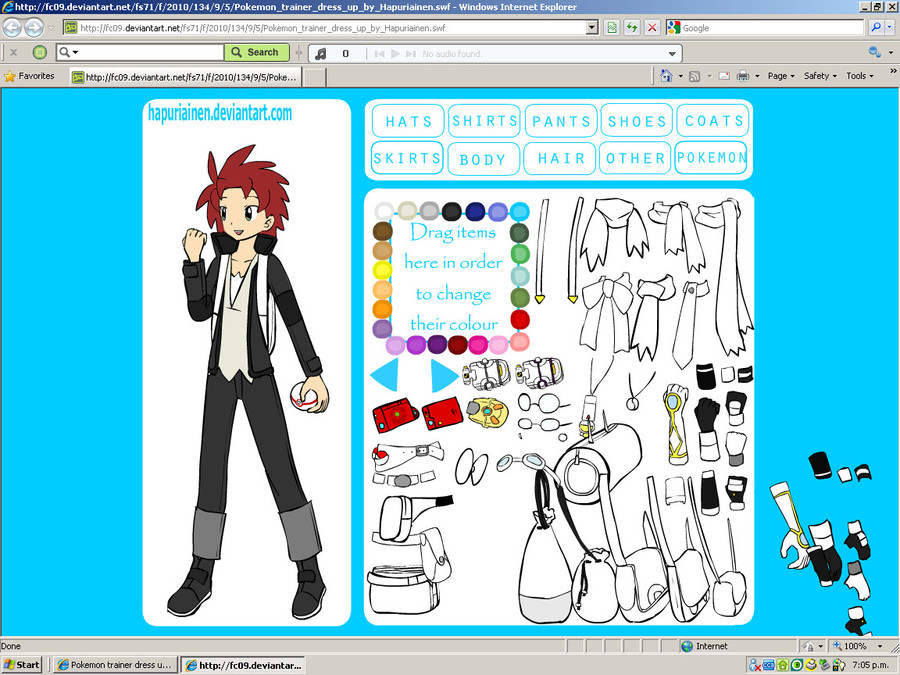Viewport: 900px width, 675px height.
Task: Open a new blank browser tab
Action: click(315, 77)
